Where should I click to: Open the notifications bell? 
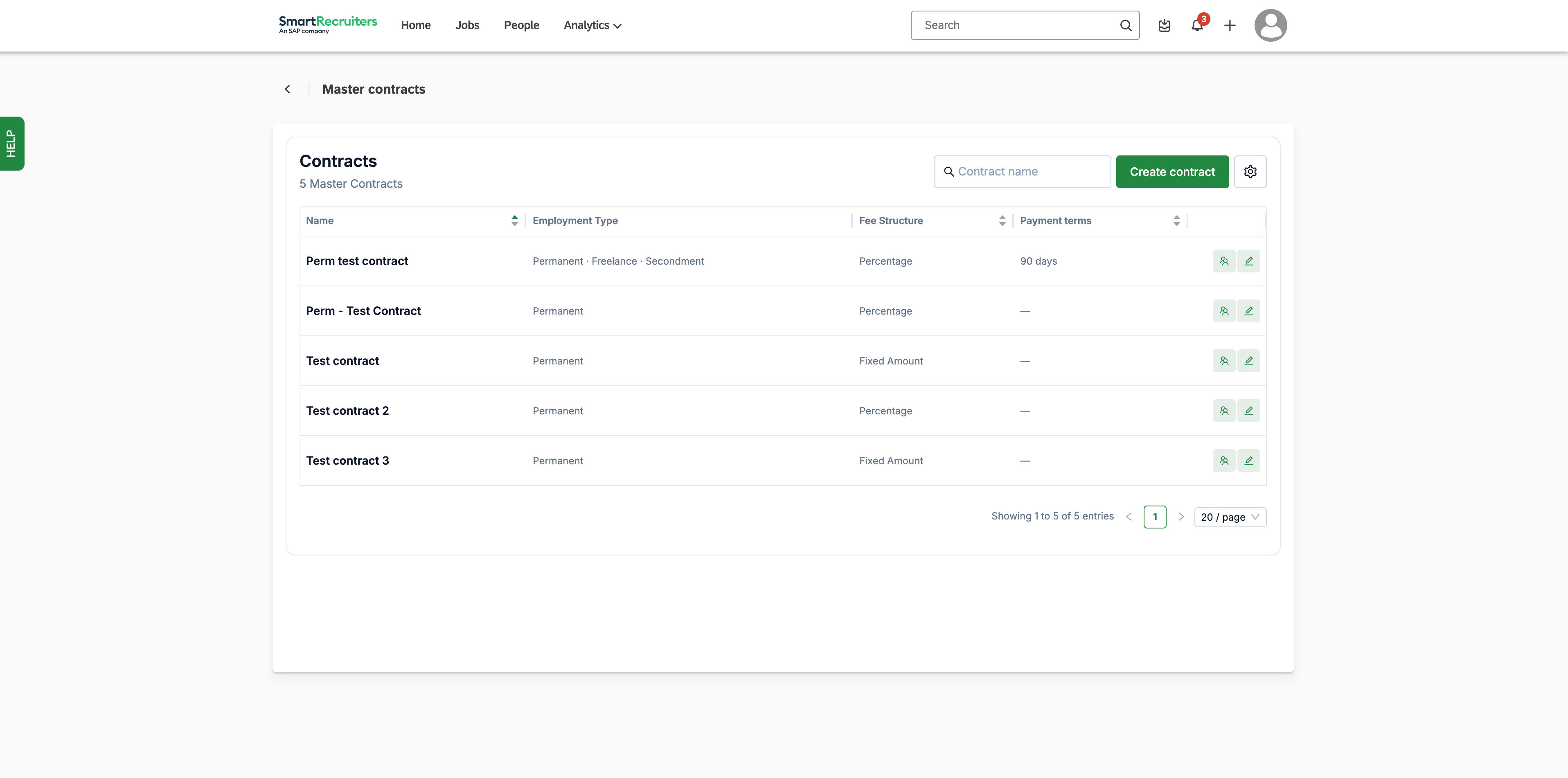click(1197, 25)
